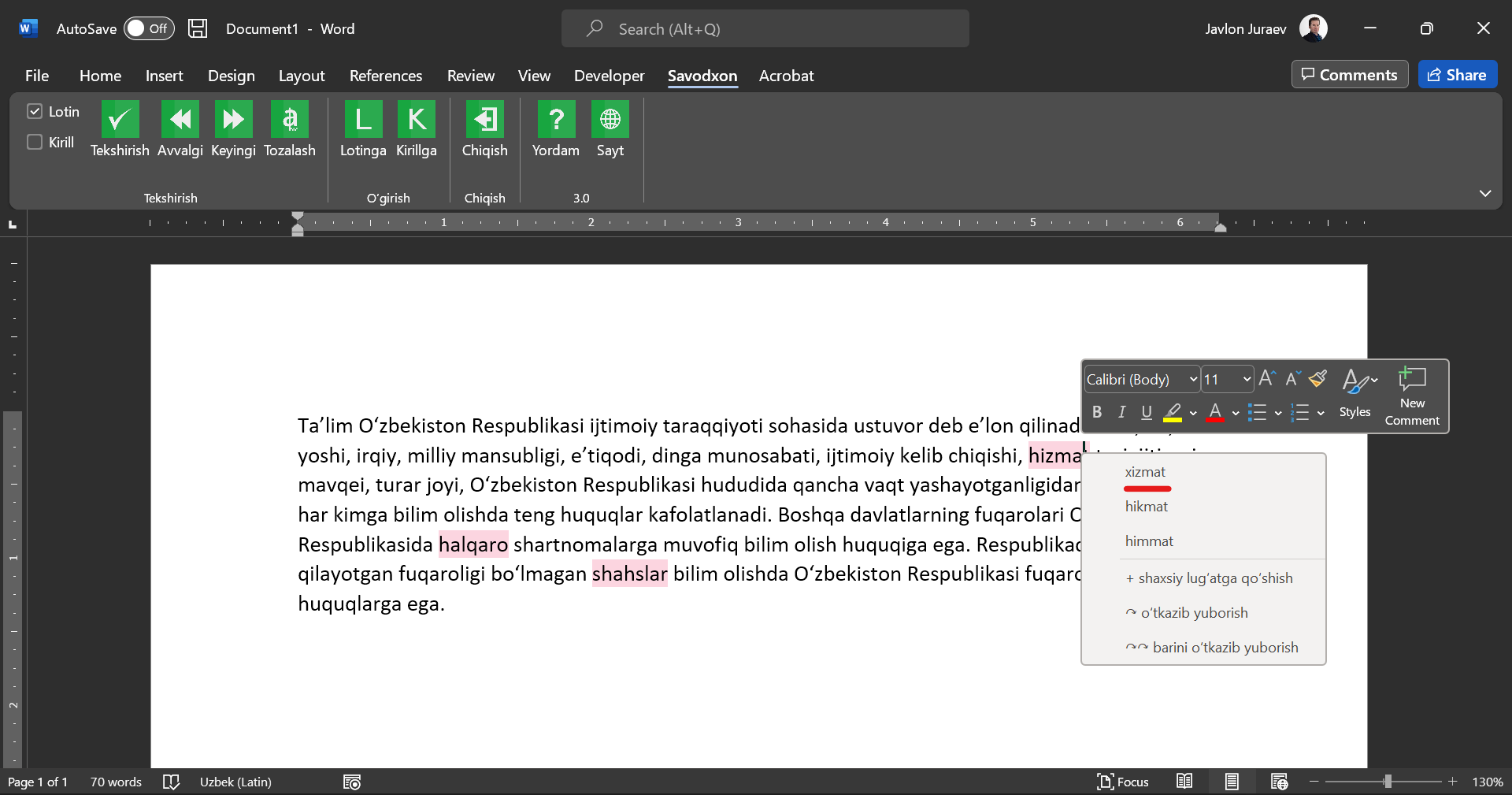Uncheck the Lotin checkbox
1512x795 pixels.
coord(35,111)
